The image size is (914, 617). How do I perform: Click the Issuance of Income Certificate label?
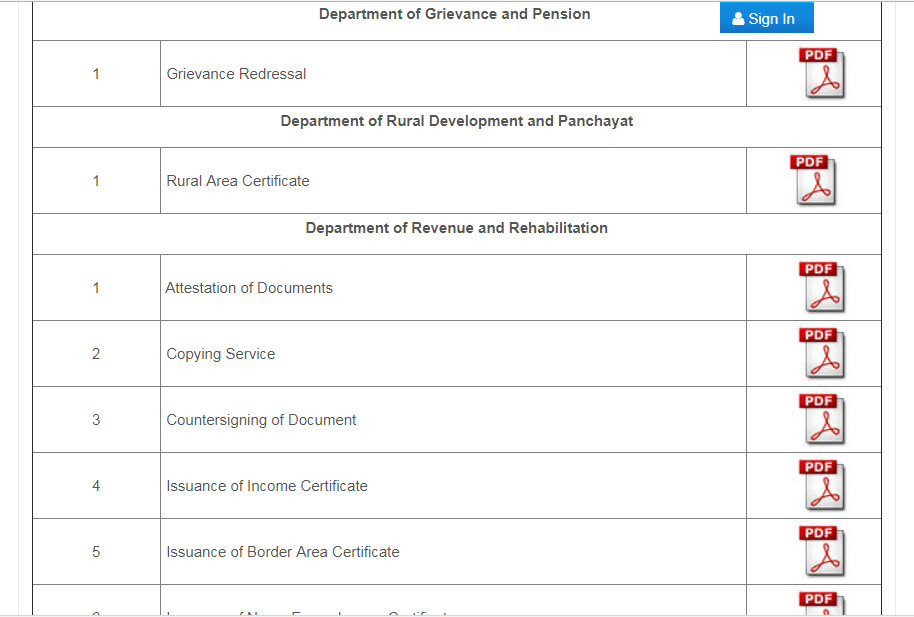tap(267, 485)
